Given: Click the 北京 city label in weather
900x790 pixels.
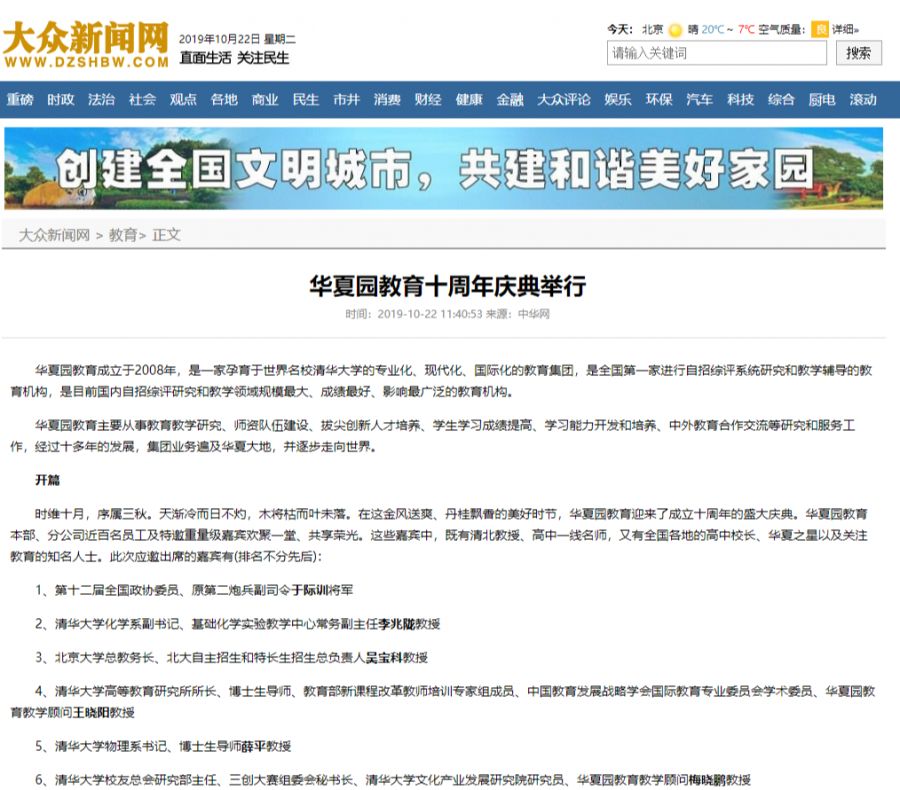Looking at the screenshot, I should click(x=652, y=29).
